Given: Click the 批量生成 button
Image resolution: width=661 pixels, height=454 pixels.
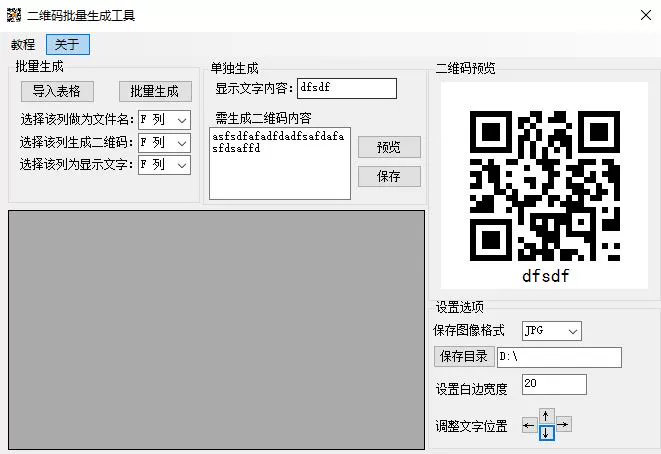Looking at the screenshot, I should click(x=155, y=91).
